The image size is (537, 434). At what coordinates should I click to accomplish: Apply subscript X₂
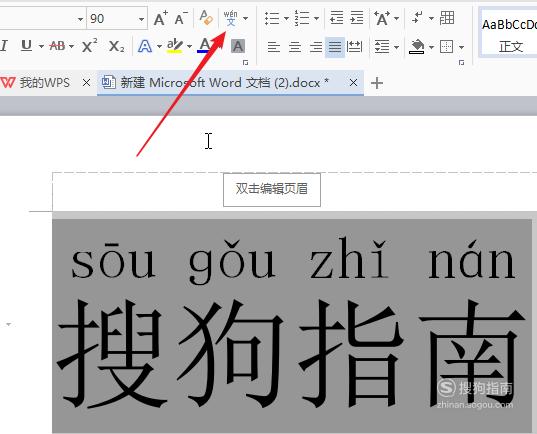(x=116, y=46)
